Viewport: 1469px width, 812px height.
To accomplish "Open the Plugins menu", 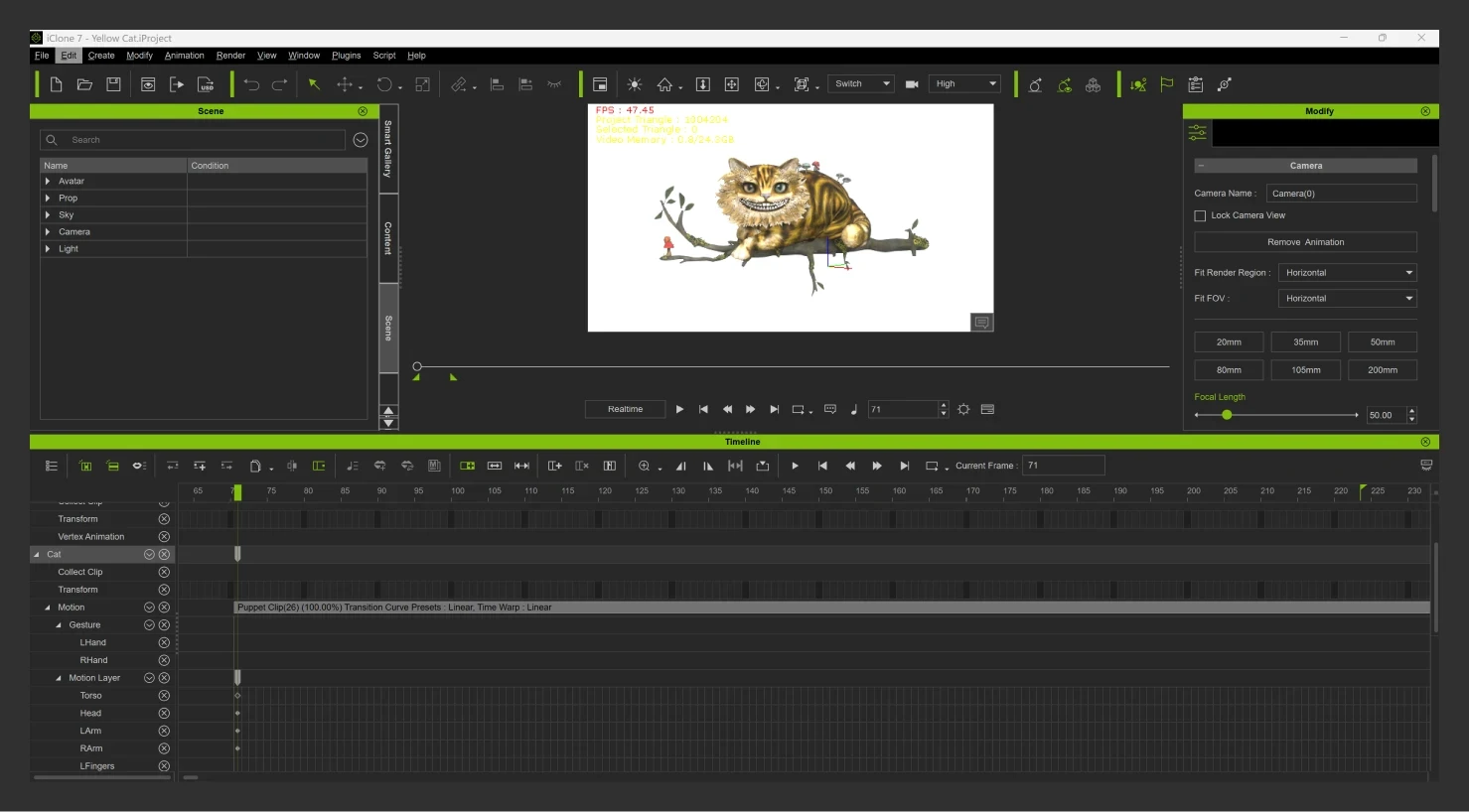I will (347, 56).
